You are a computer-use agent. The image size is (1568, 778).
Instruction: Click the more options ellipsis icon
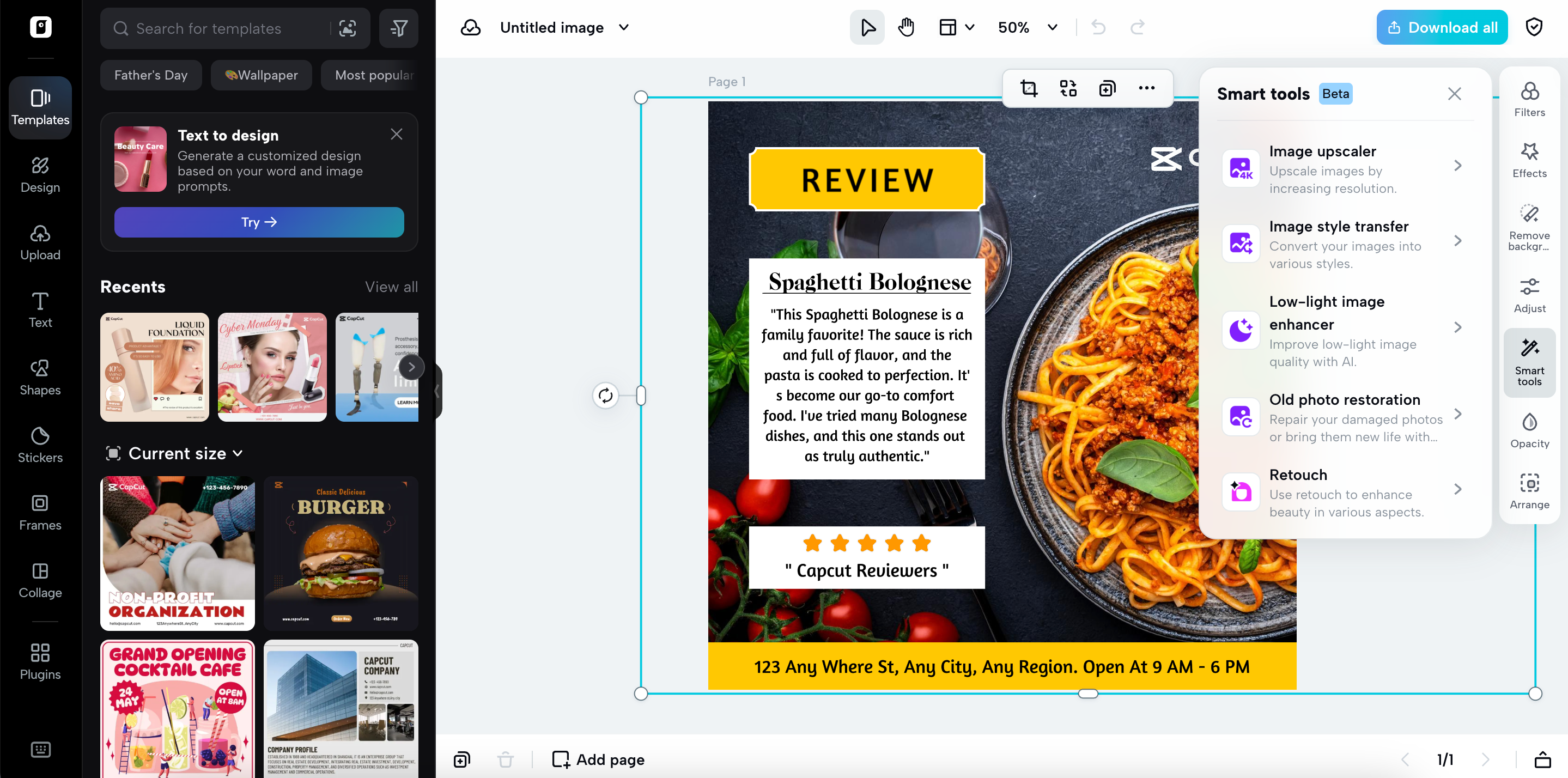coord(1146,88)
